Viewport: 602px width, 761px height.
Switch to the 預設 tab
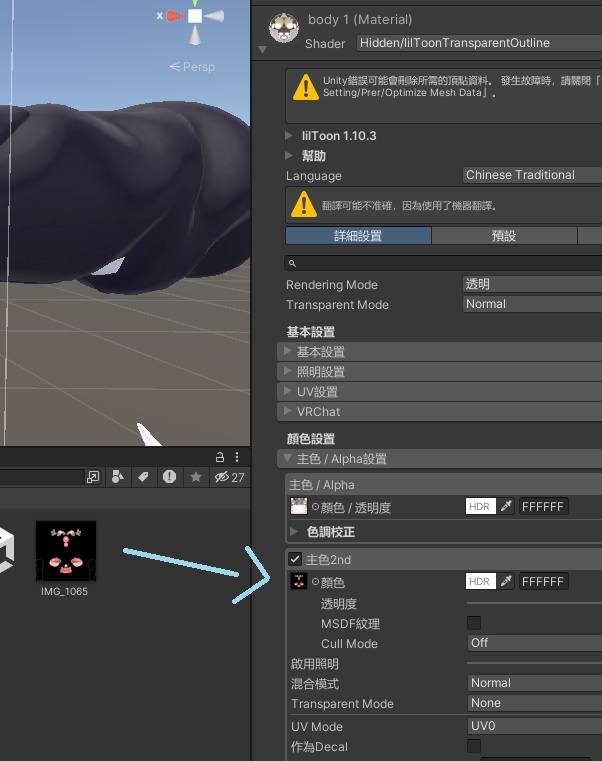504,236
